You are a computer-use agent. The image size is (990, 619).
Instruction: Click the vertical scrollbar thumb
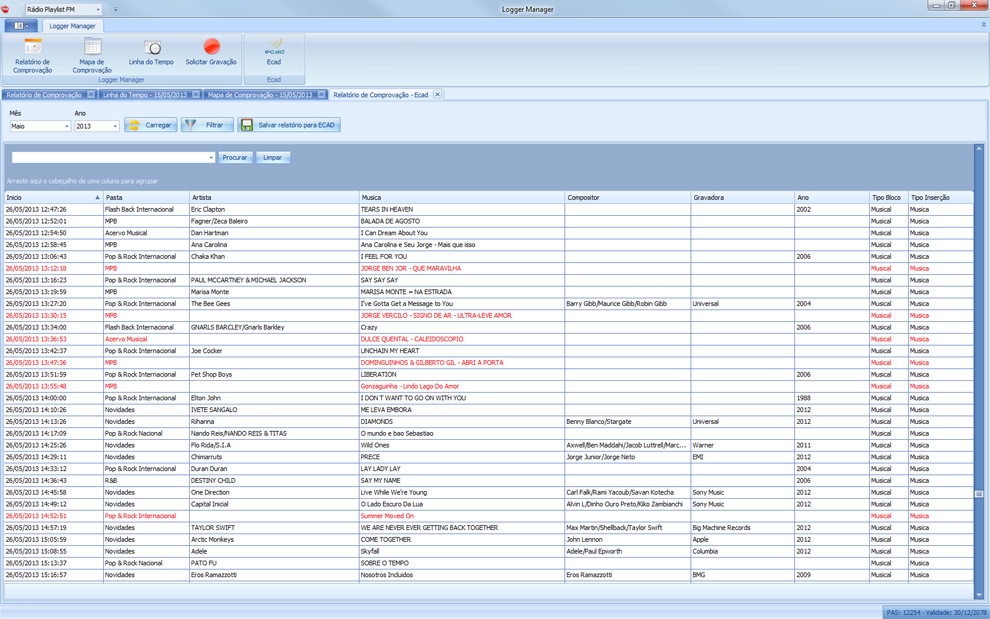point(979,494)
